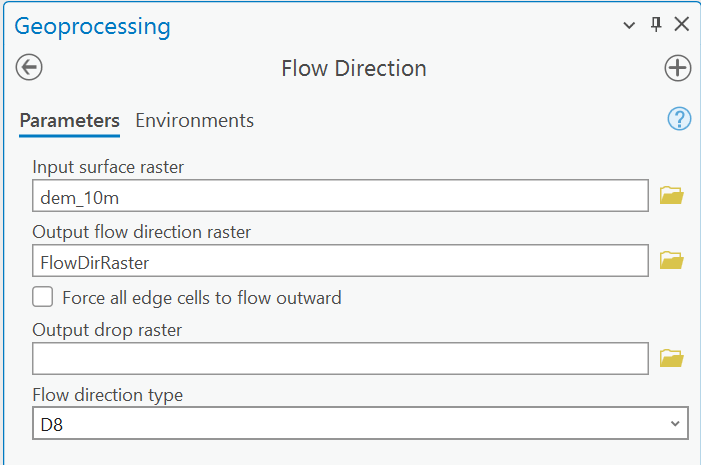Open tool help via the question mark icon
Image resolution: width=701 pixels, height=465 pixels.
[x=679, y=119]
